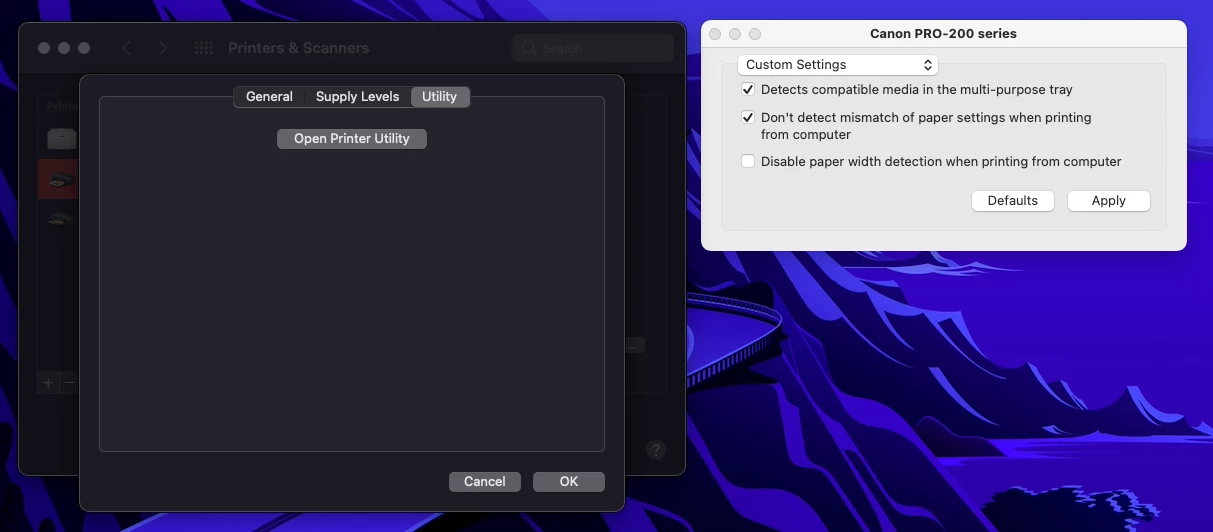Toggle Don't detect mismatch of paper settings
The height and width of the screenshot is (532, 1213).
748,118
